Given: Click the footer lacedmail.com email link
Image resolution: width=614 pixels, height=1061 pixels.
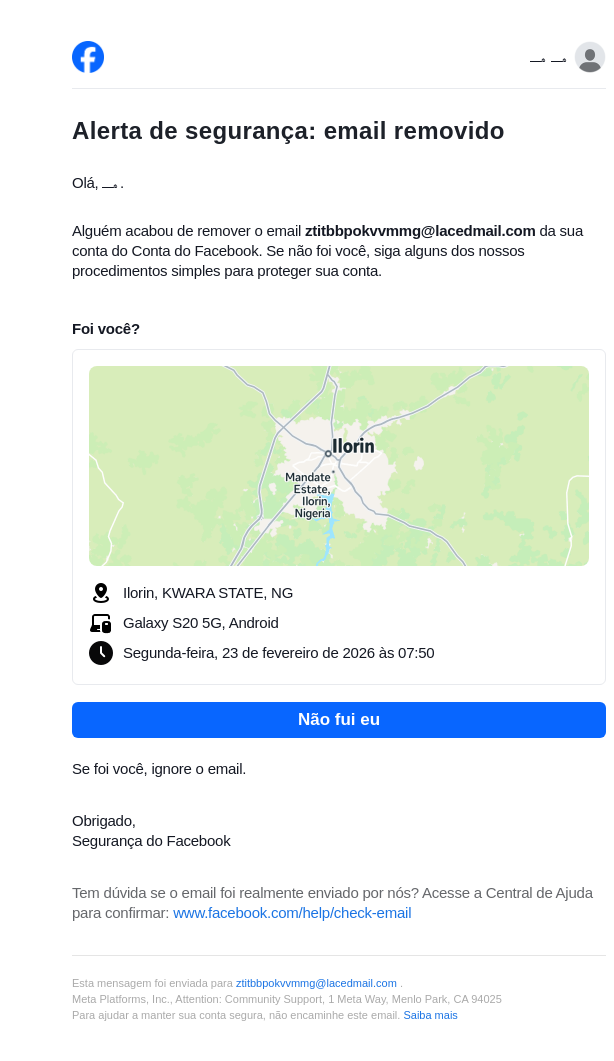Looking at the screenshot, I should click(316, 983).
